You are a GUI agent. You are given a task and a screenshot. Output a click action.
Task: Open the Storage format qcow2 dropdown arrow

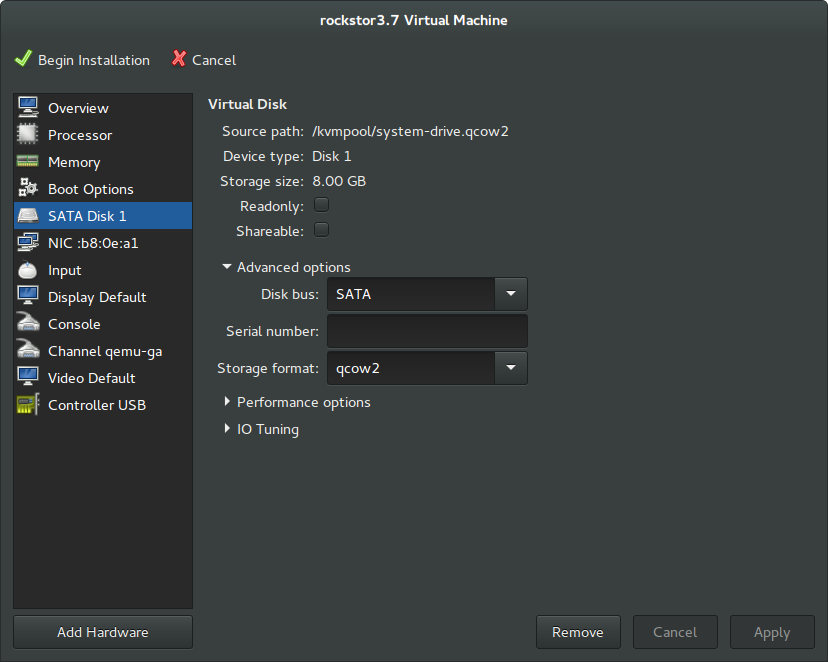click(x=511, y=368)
